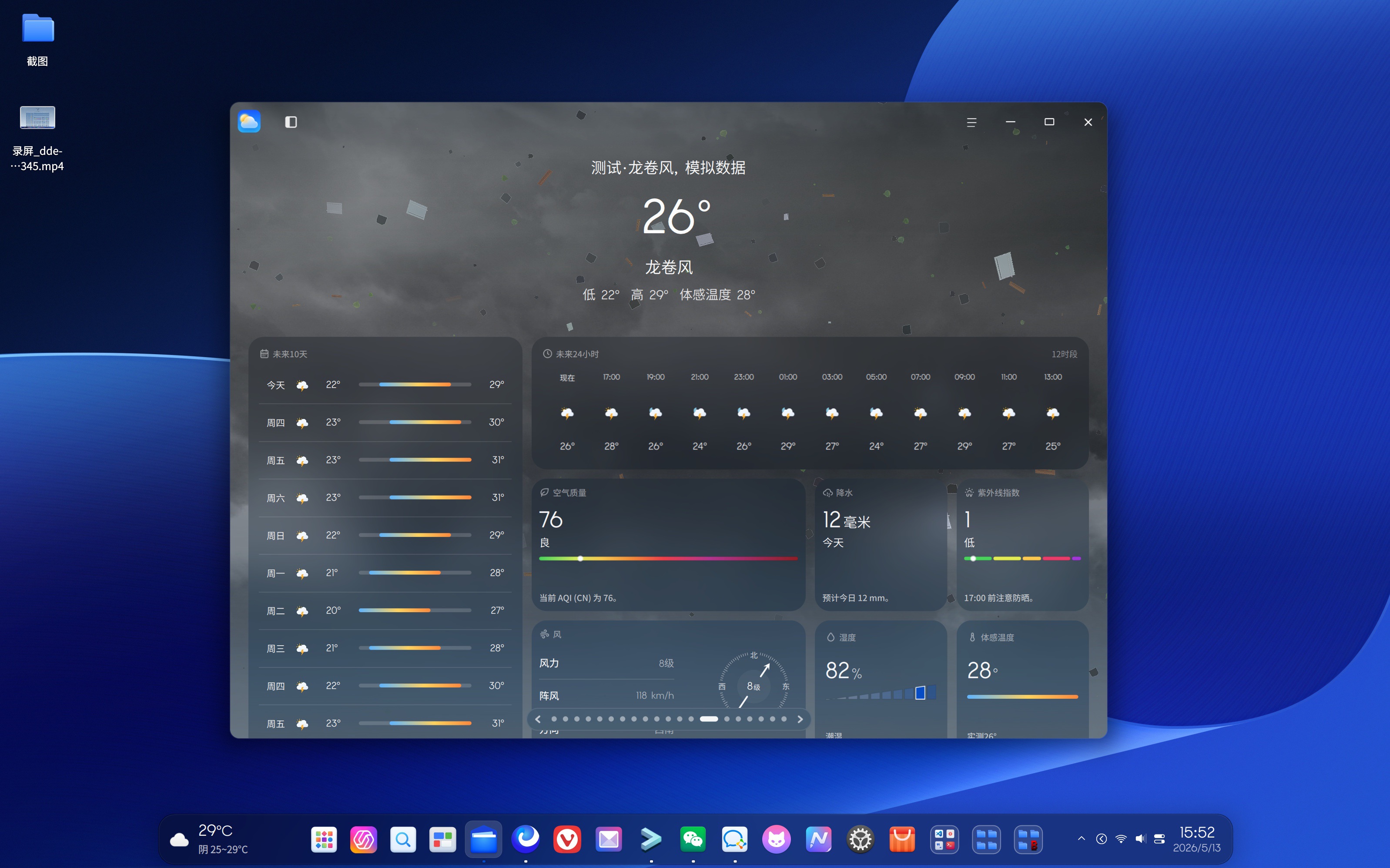Go to next page using right chevron
The height and width of the screenshot is (868, 1390).
pyautogui.click(x=800, y=719)
